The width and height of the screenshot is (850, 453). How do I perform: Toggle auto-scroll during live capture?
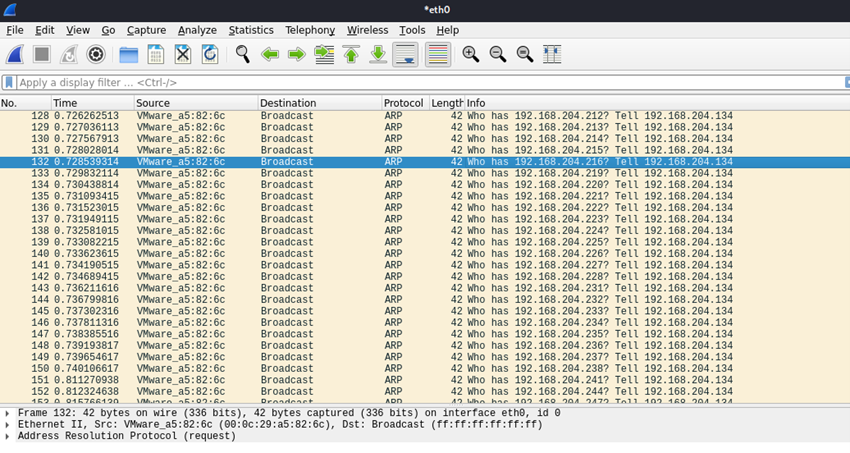pos(405,54)
